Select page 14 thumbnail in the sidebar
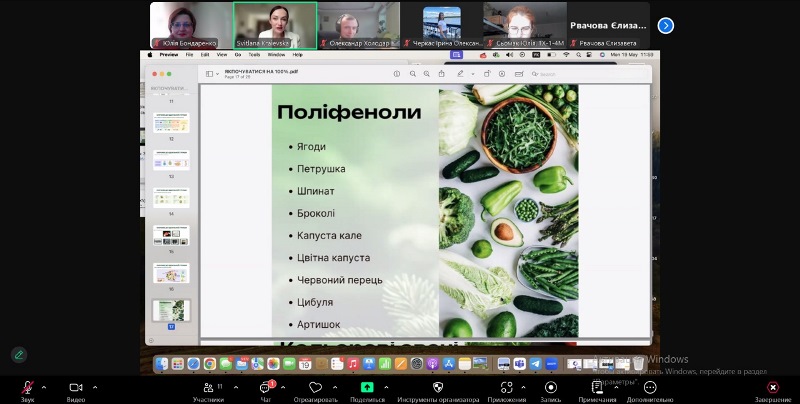This screenshot has height=404, width=800. 171,198
